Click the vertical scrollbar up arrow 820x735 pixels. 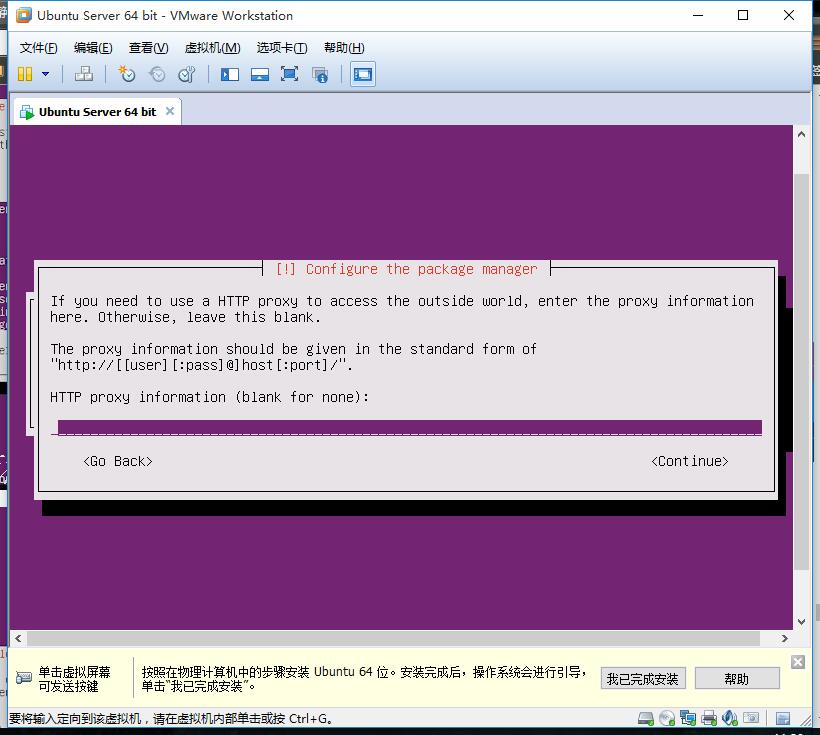801,134
